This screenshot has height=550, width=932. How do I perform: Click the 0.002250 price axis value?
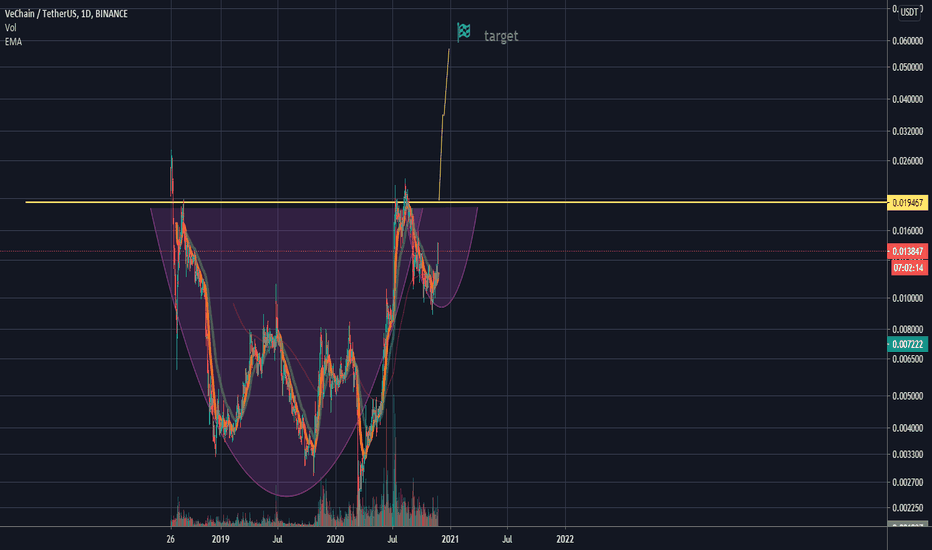point(908,508)
